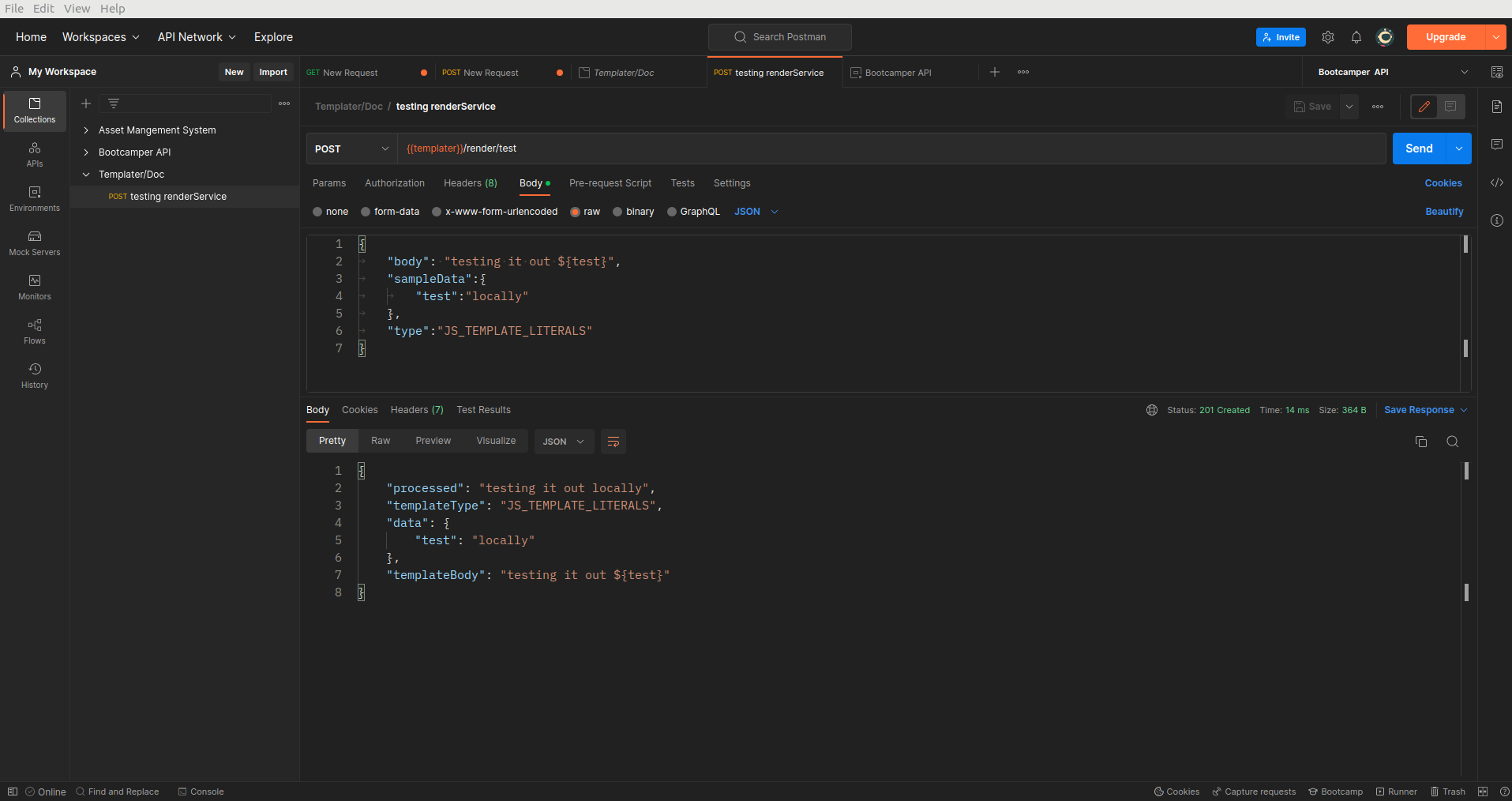Open the History sidebar panel
This screenshot has height=801, width=1512.
point(35,375)
